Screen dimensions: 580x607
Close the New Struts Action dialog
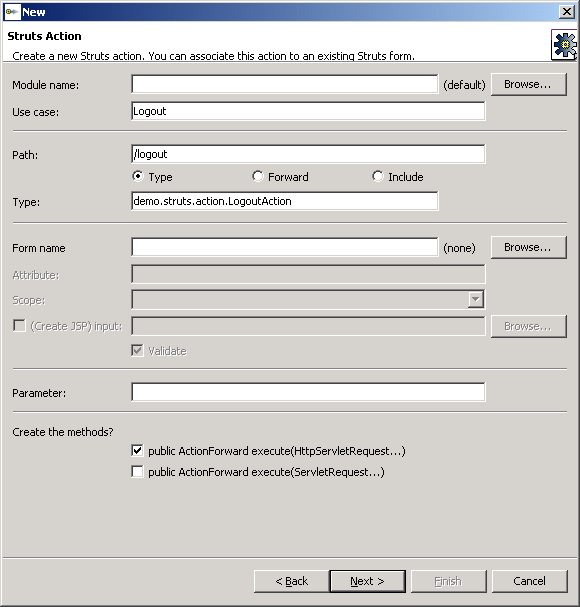click(x=566, y=12)
